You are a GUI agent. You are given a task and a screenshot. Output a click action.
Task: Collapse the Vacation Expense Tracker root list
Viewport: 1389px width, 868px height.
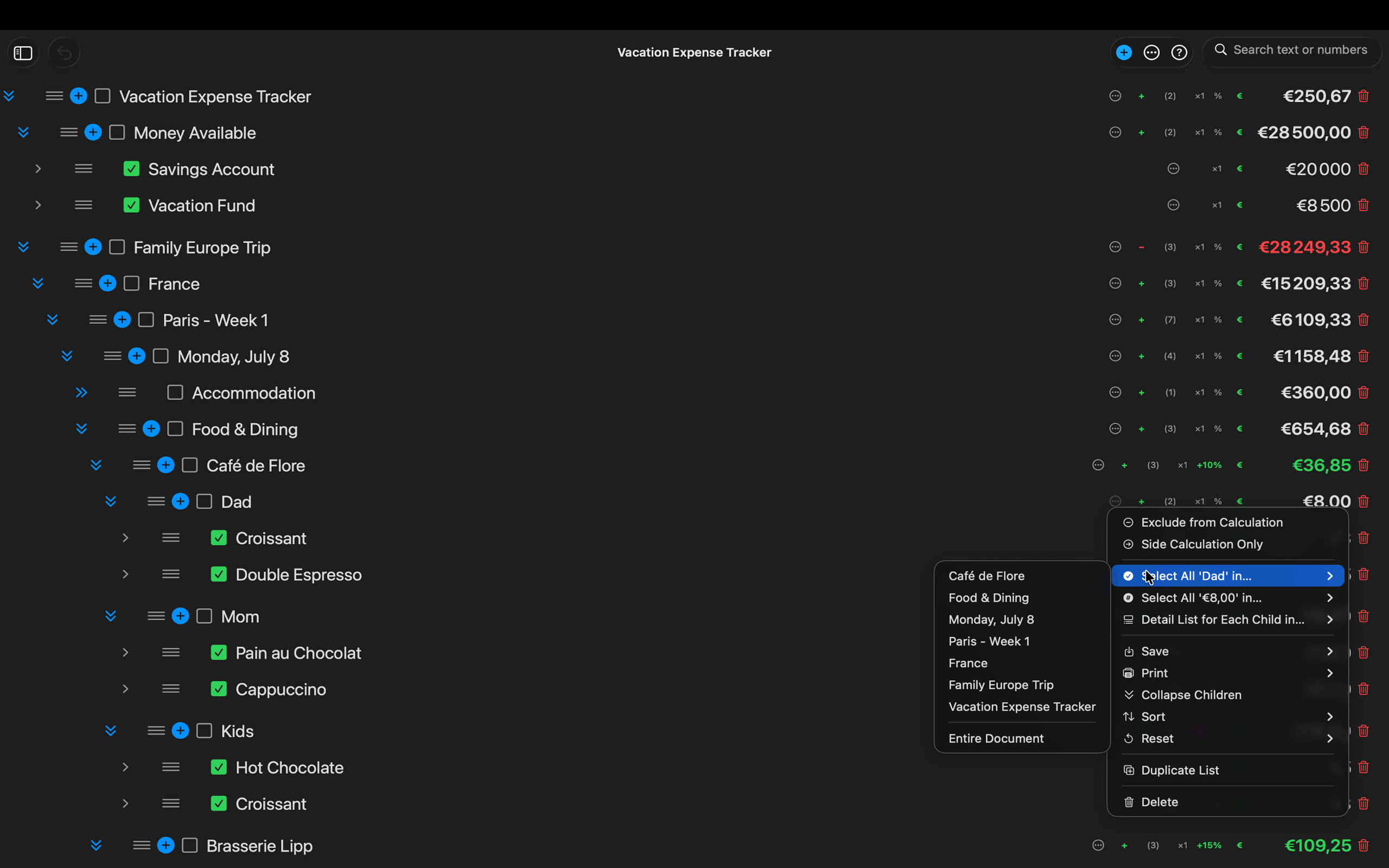pos(9,96)
